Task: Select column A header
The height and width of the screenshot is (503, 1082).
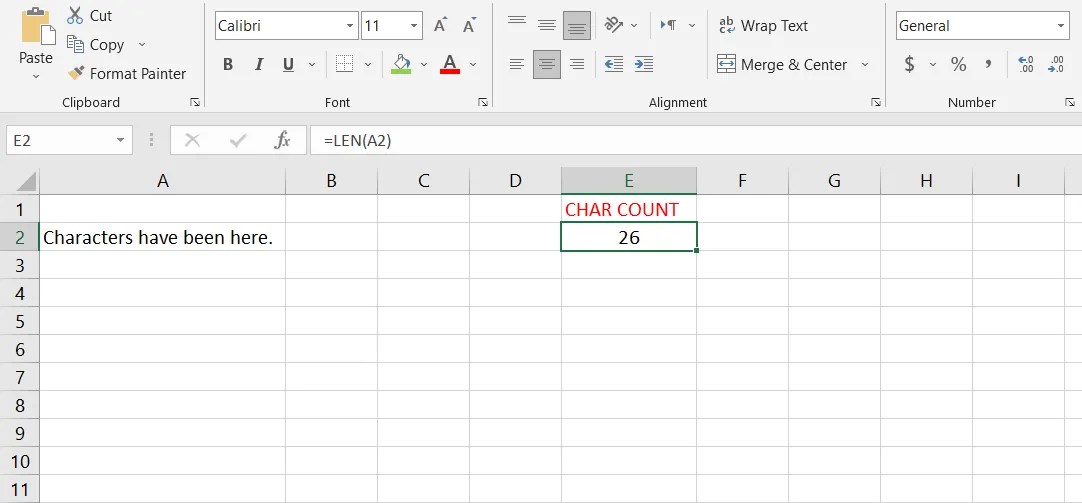Action: [x=163, y=181]
